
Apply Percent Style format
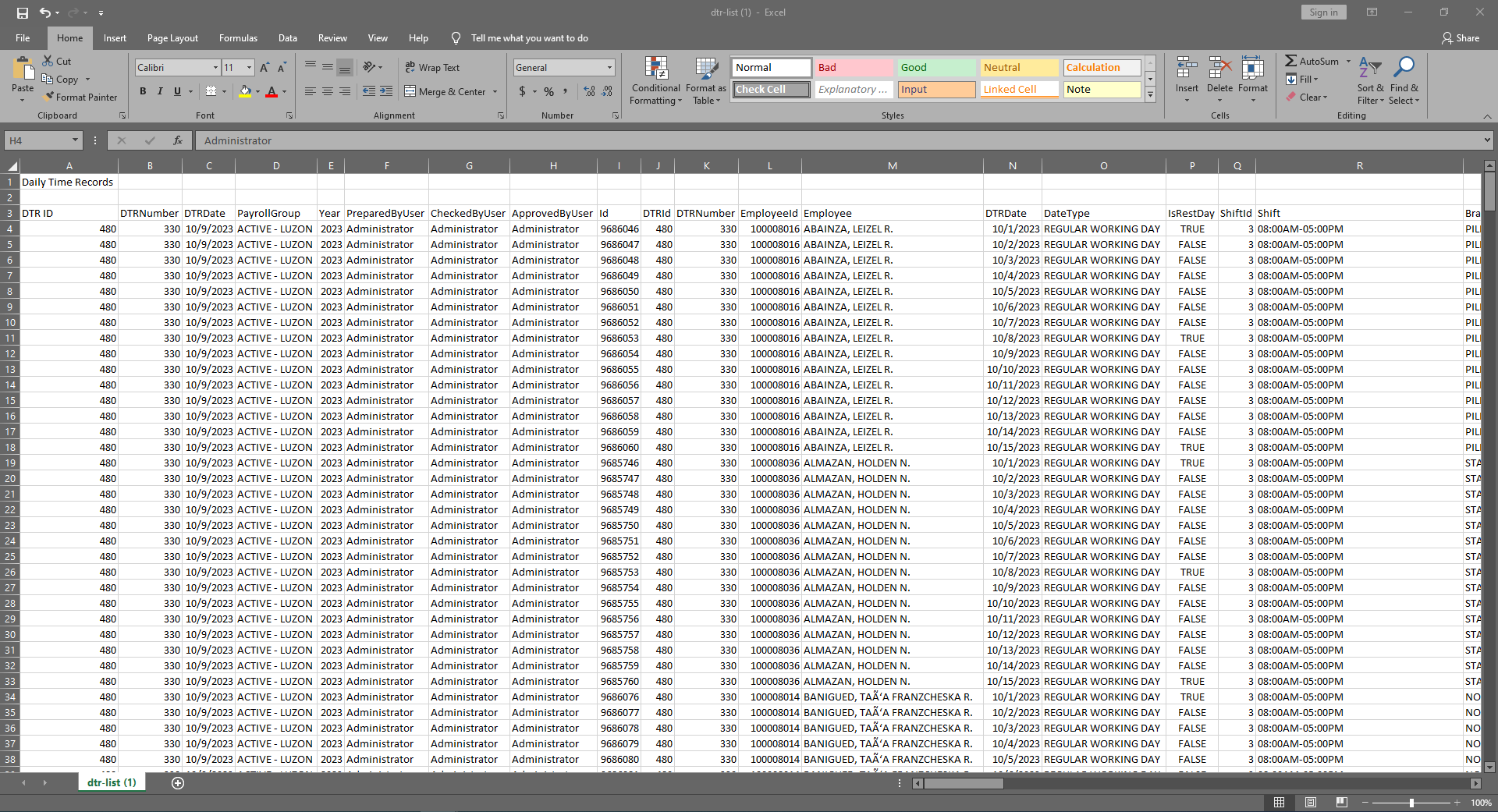[x=549, y=91]
